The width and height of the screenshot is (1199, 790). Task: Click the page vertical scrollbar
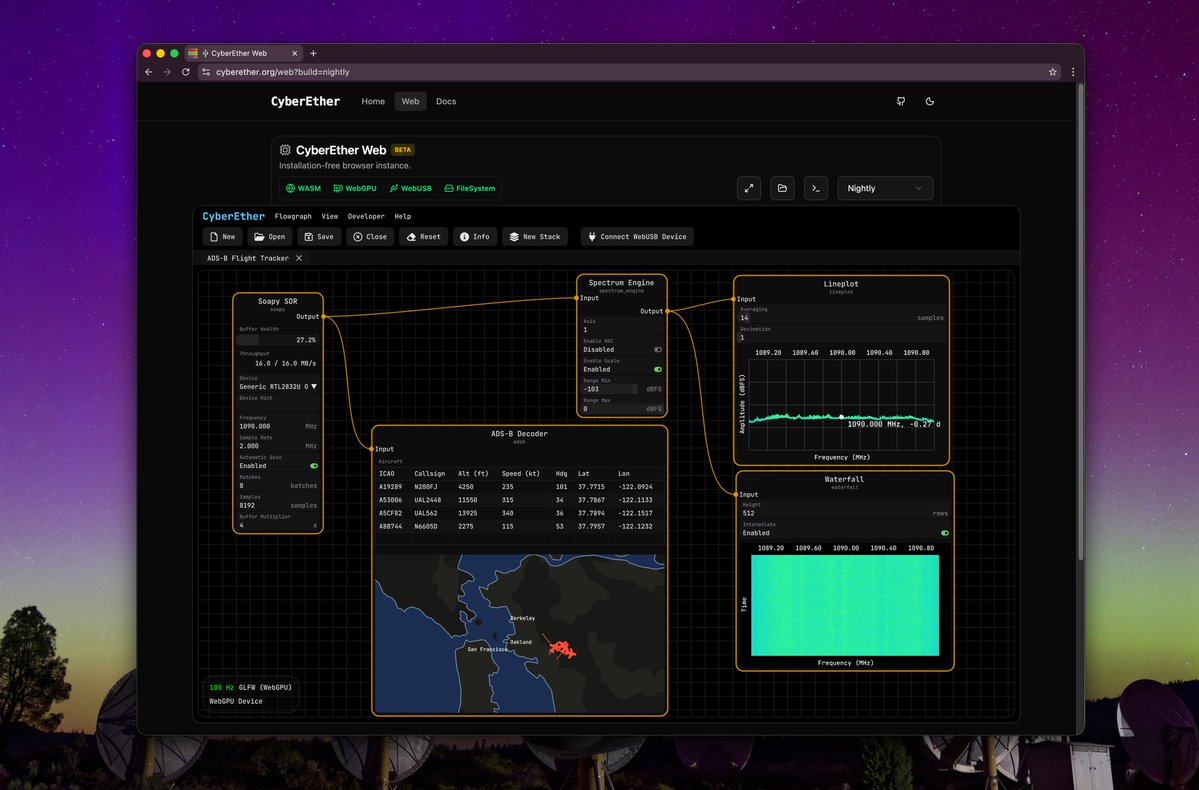tap(1080, 321)
